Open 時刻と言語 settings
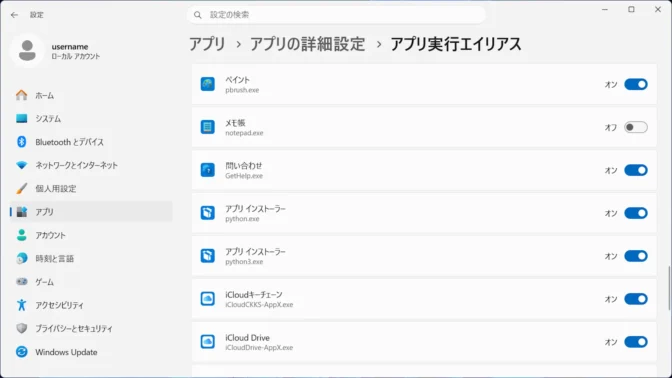The width and height of the screenshot is (672, 378). tap(91, 258)
